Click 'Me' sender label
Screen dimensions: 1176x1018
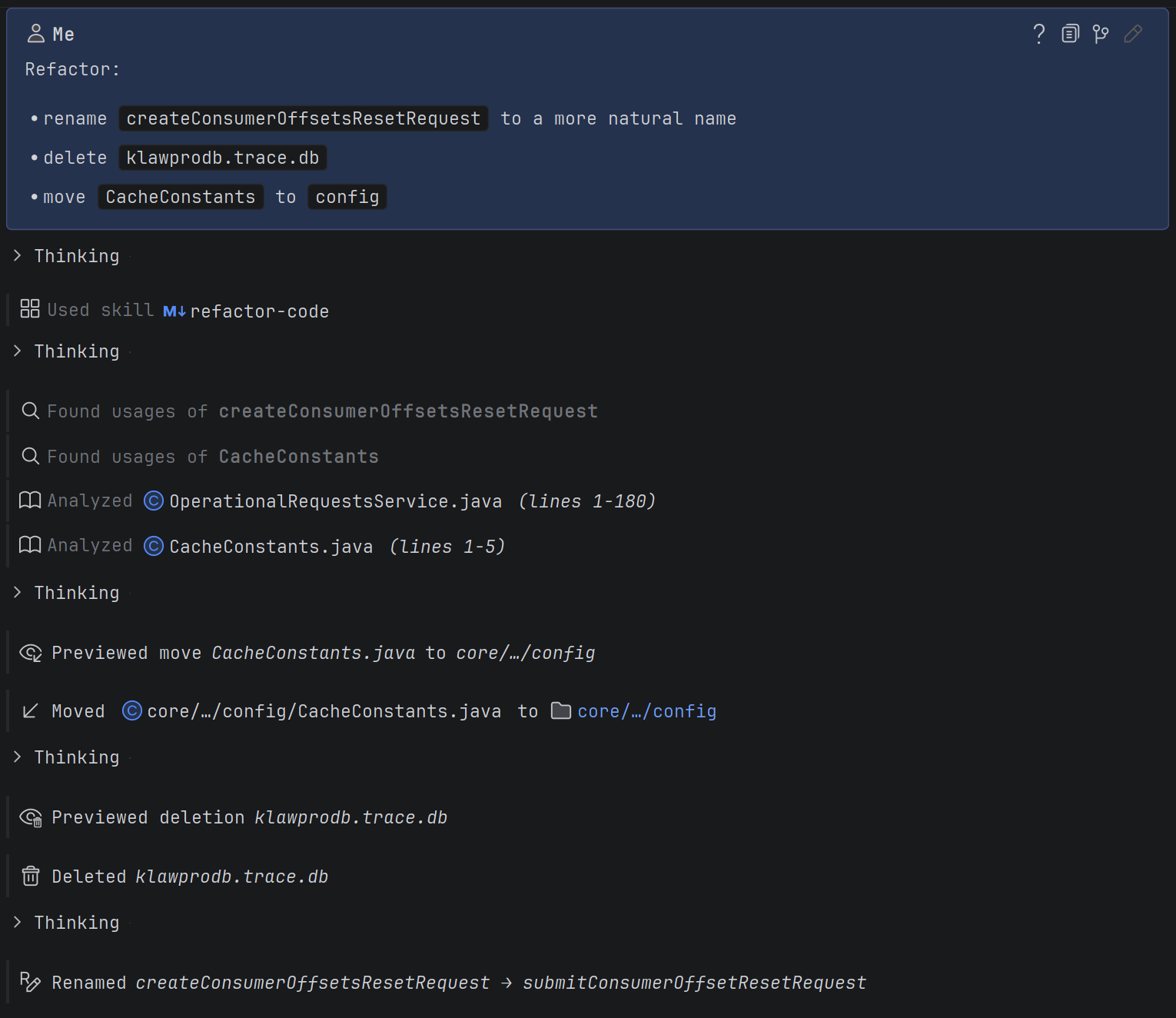coord(64,35)
